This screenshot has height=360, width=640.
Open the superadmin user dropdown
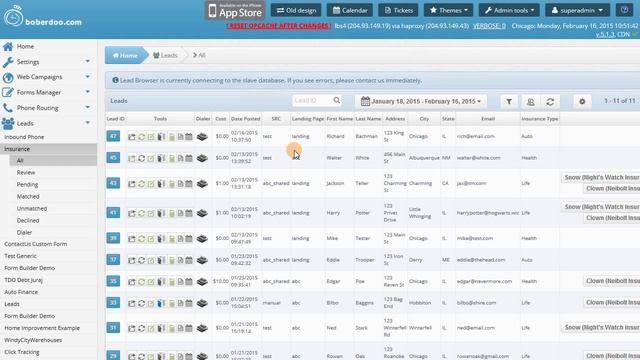pyautogui.click(x=578, y=10)
